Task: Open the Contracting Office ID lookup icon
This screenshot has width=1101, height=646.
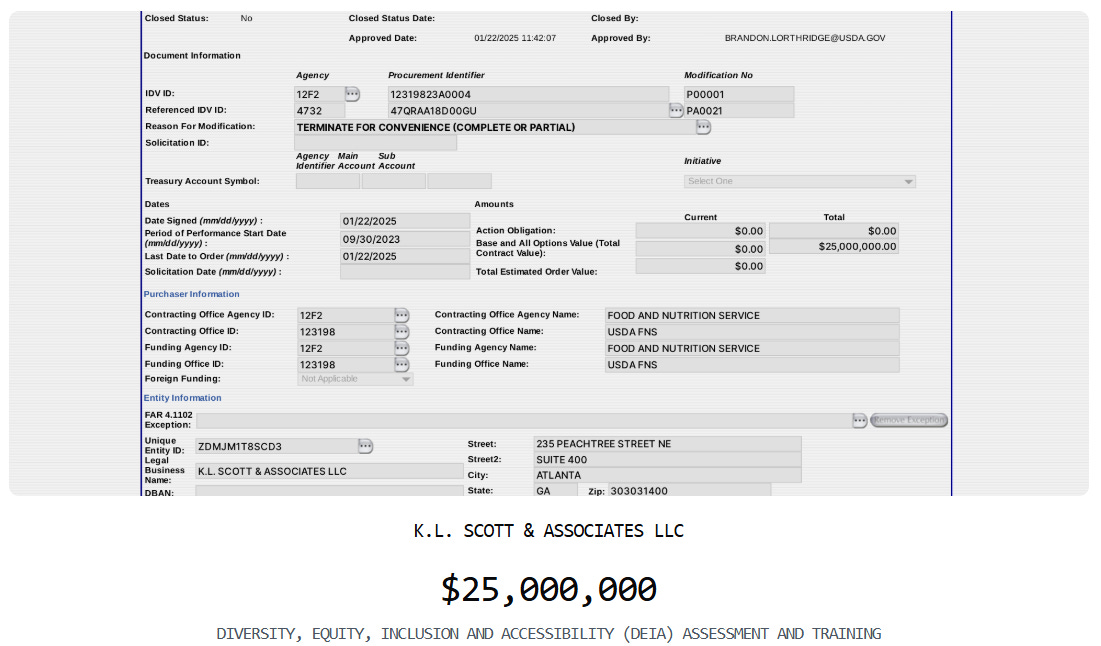Action: pyautogui.click(x=401, y=331)
